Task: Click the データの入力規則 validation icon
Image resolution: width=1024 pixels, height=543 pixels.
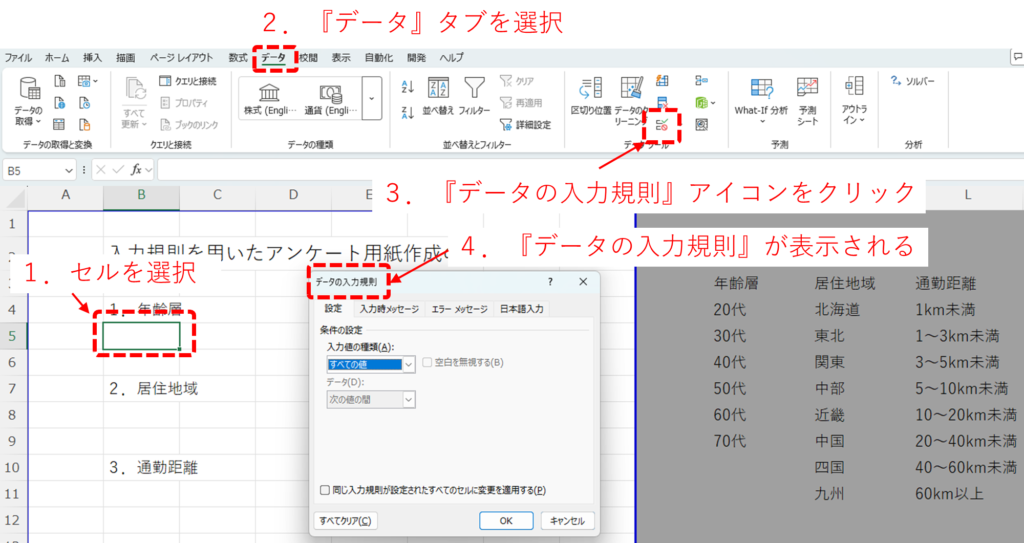Action: pyautogui.click(x=662, y=125)
